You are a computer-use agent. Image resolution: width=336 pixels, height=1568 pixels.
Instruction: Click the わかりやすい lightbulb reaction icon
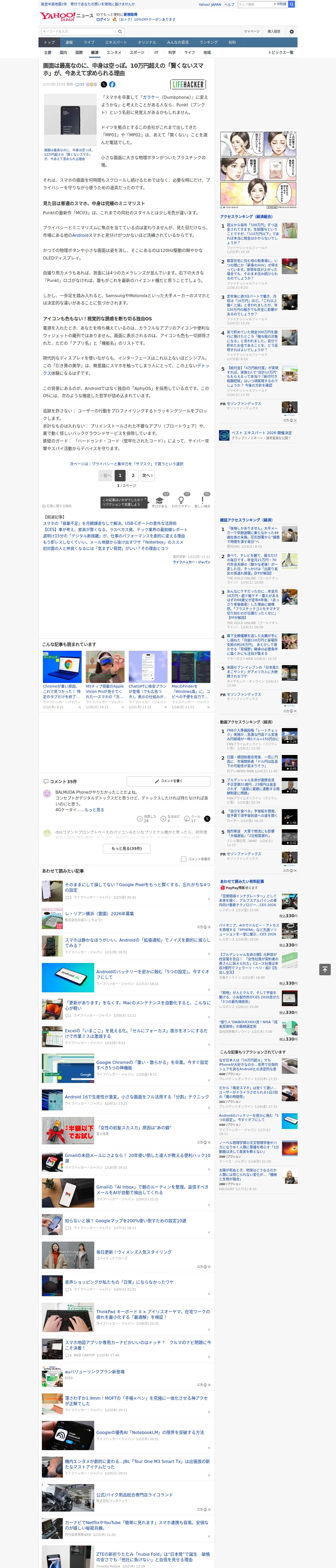(x=181, y=500)
